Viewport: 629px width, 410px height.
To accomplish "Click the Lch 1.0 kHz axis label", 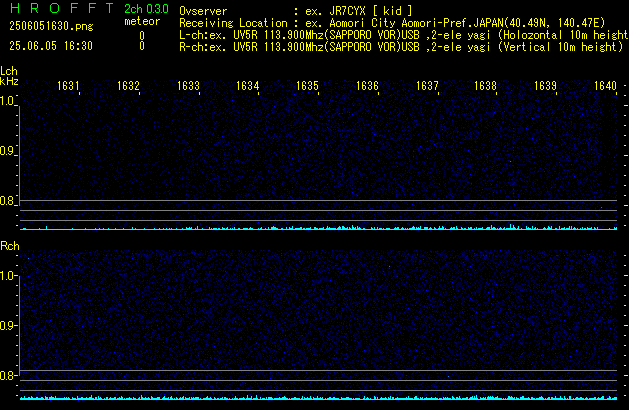I will 7,101.
